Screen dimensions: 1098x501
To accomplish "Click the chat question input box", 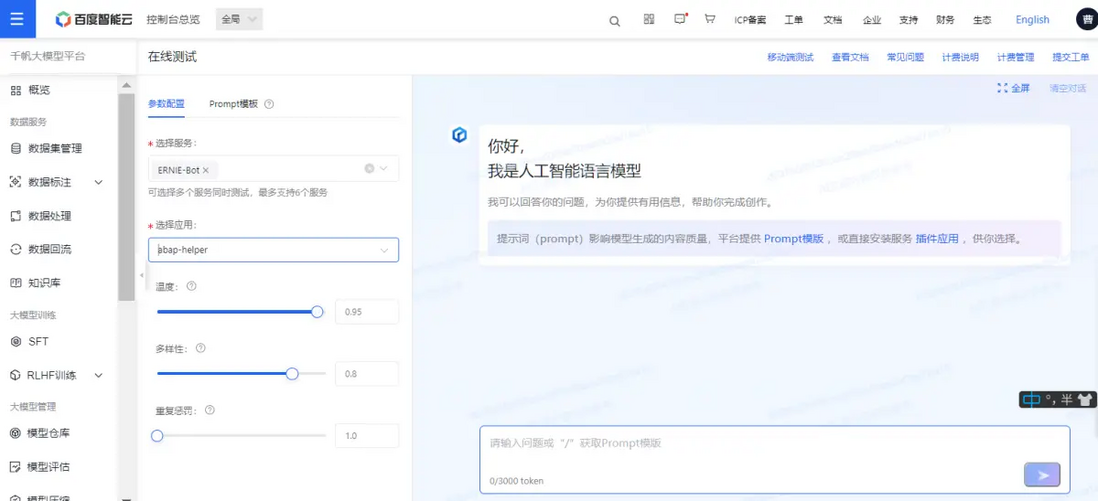I will [x=774, y=459].
